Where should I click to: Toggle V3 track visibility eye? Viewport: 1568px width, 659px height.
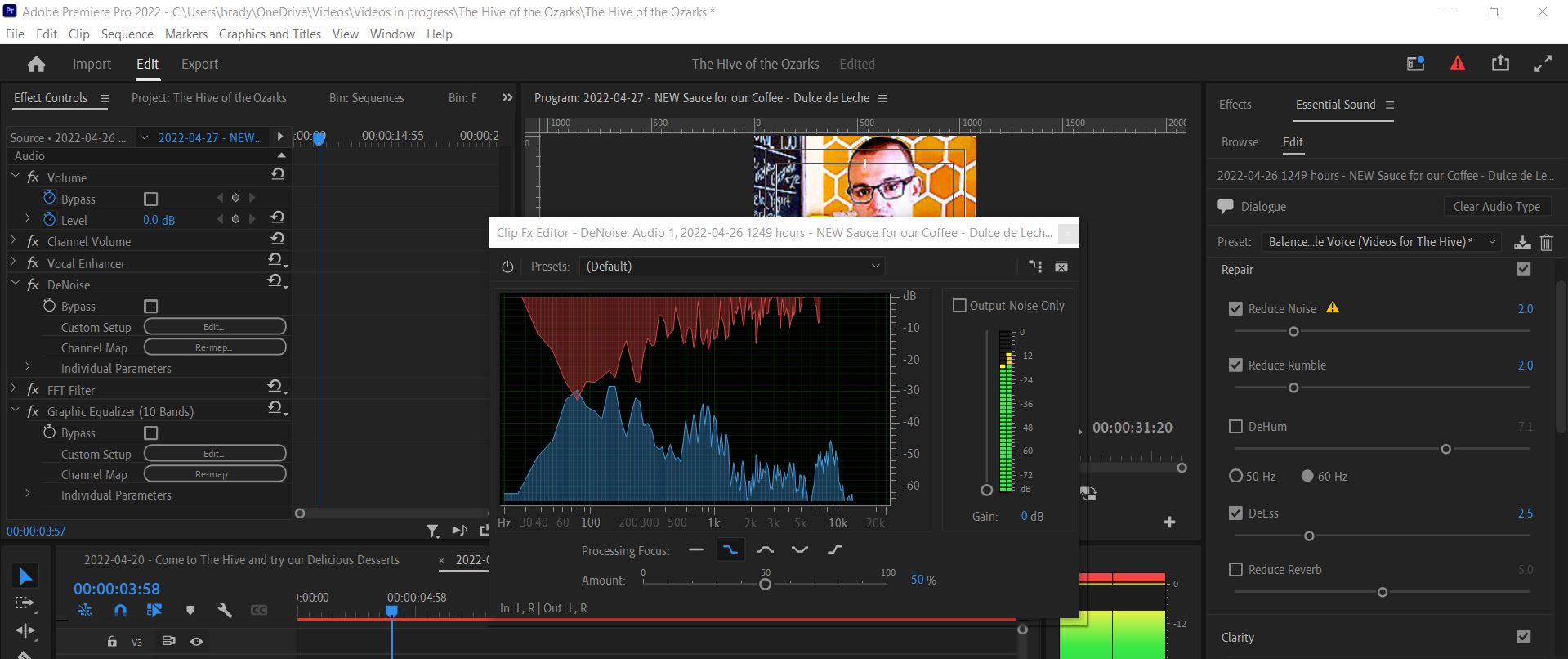(196, 642)
